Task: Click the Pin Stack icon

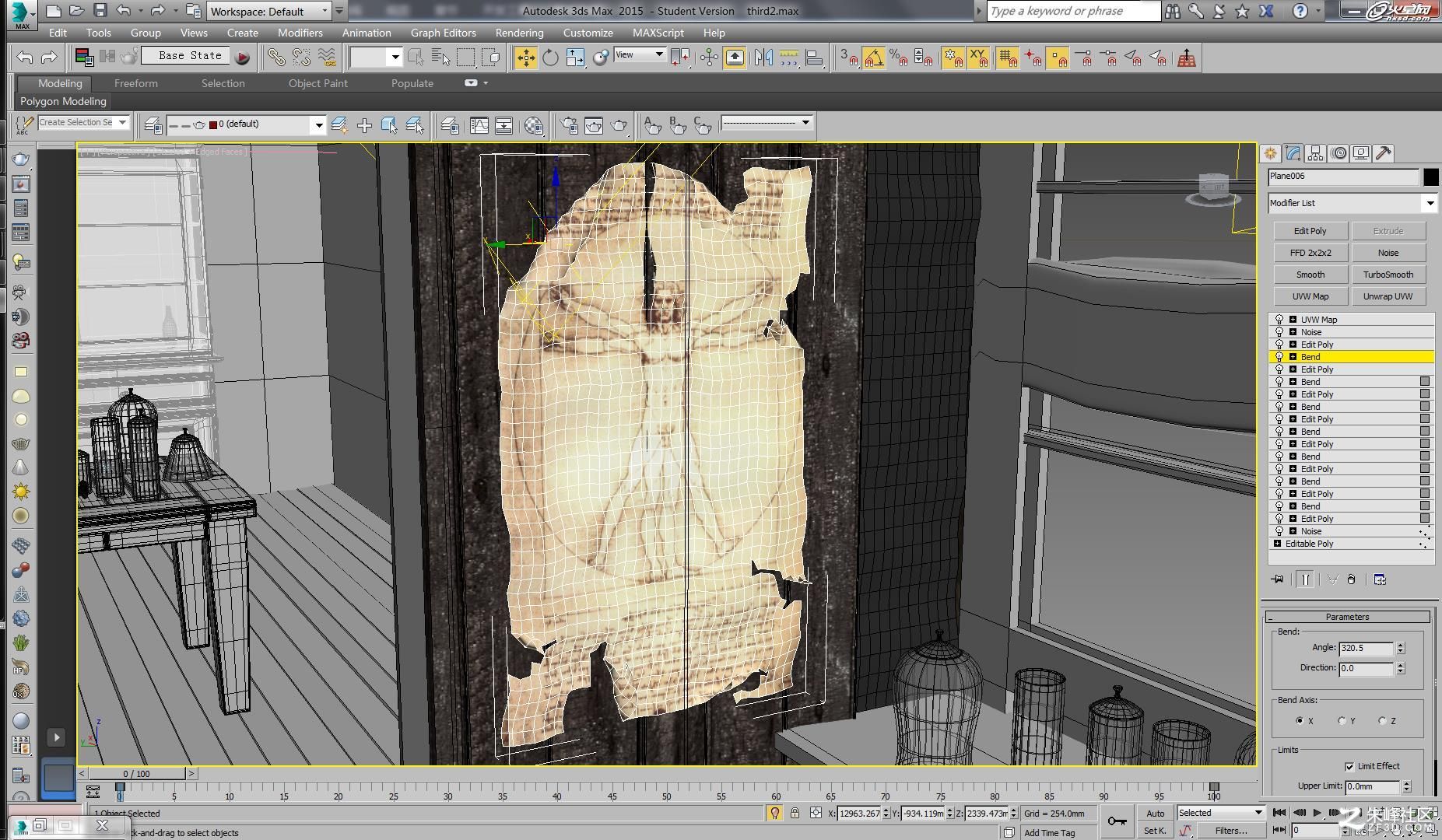Action: pyautogui.click(x=1278, y=579)
